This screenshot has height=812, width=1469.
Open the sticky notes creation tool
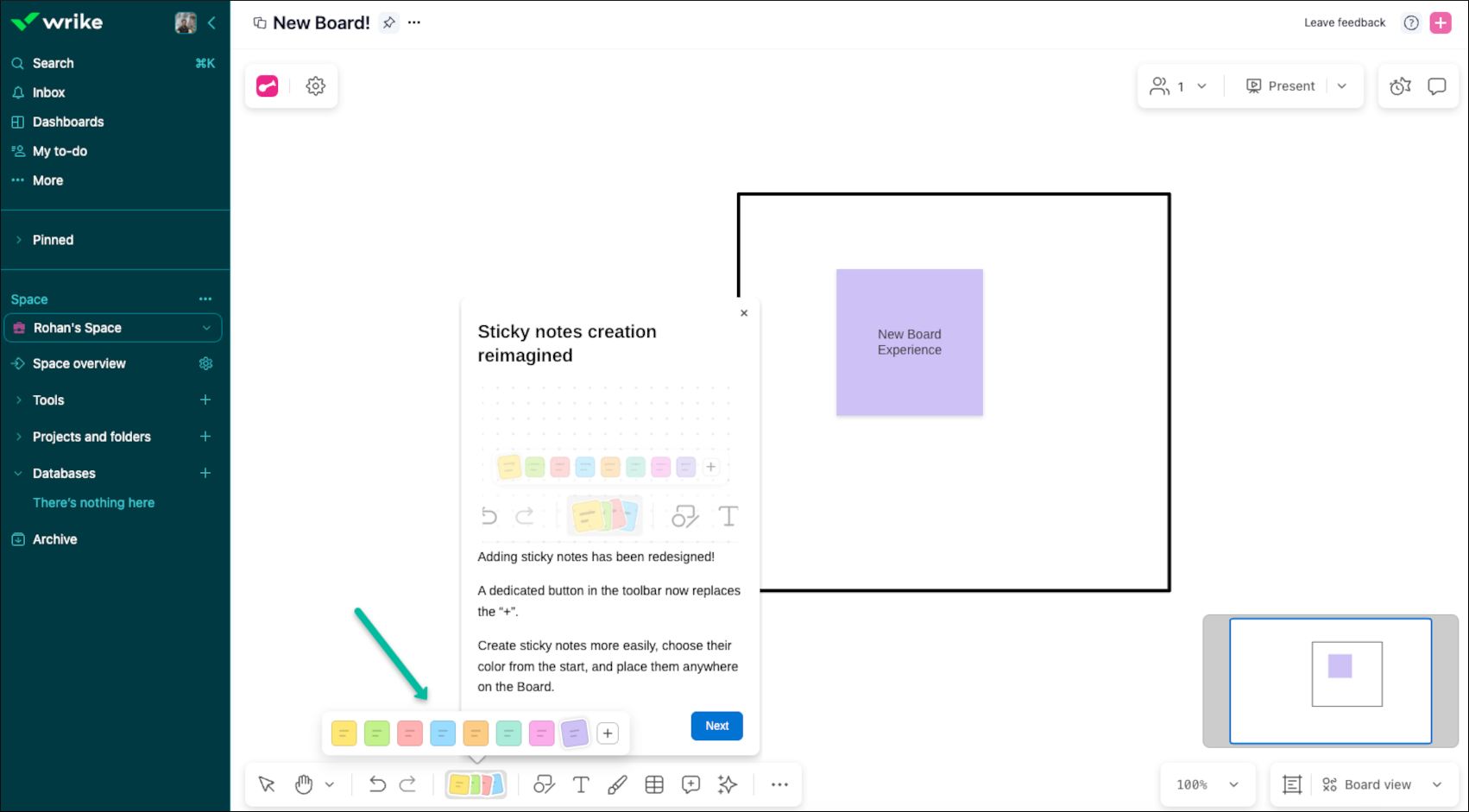(x=476, y=784)
